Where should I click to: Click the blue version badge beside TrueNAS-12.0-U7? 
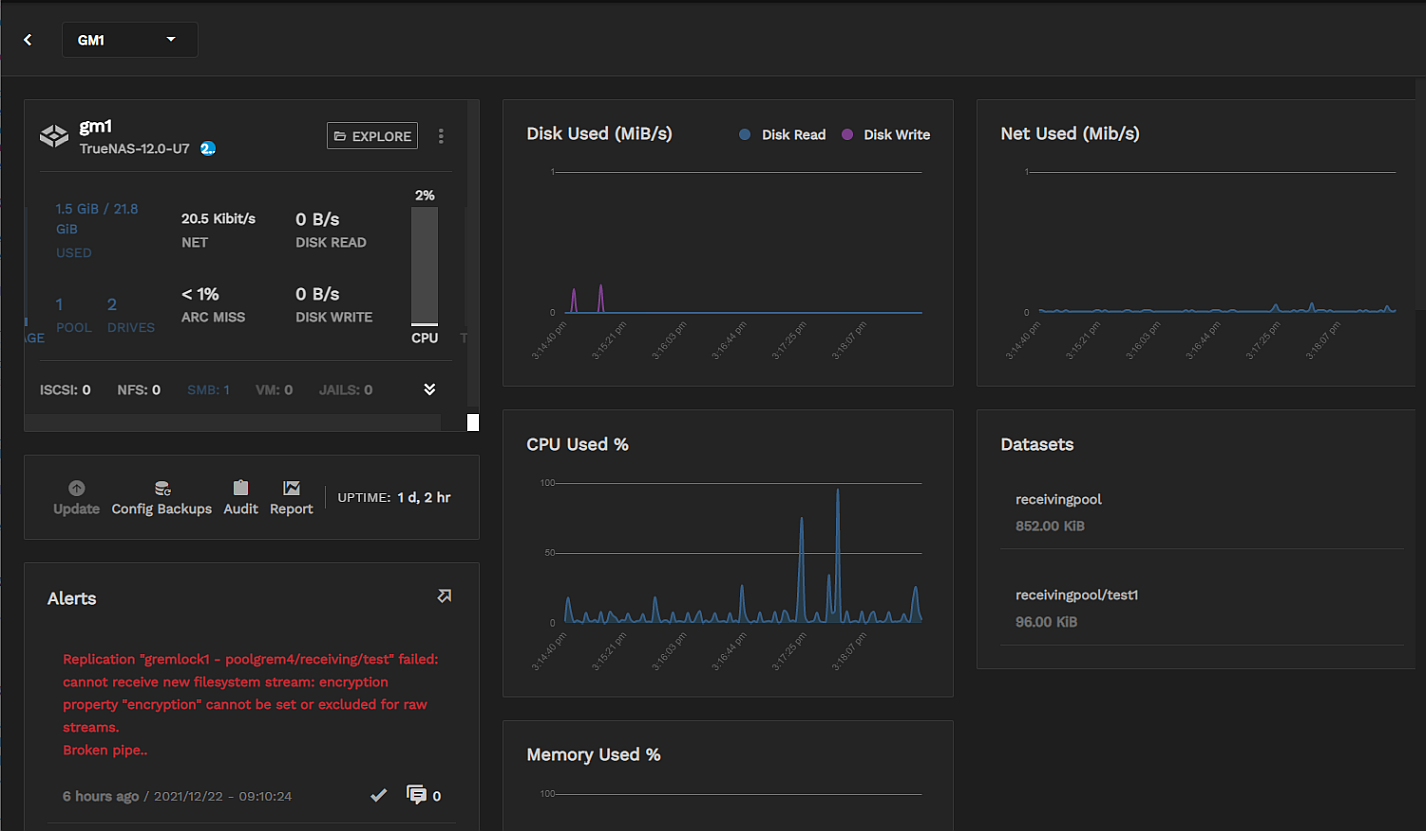point(208,148)
